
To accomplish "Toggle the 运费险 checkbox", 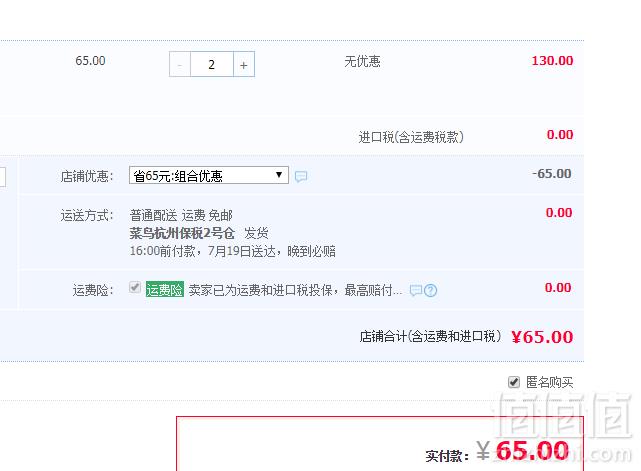I will point(135,287).
